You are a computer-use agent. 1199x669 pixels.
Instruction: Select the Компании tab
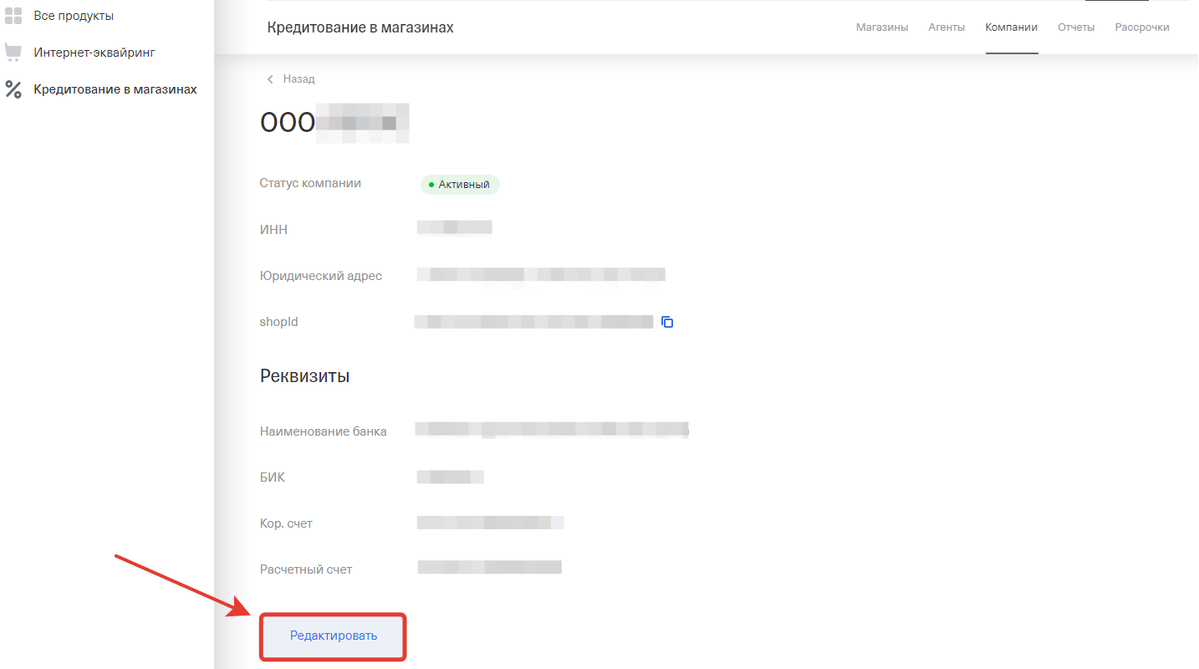1011,27
